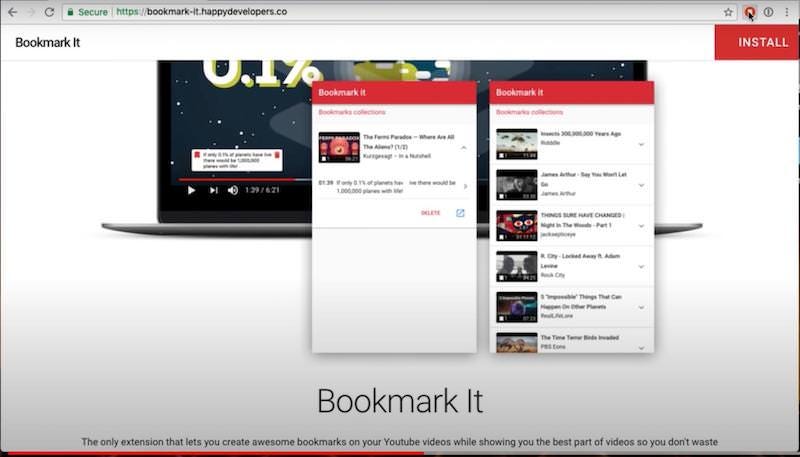Reload the page with the refresh icon
Screen dimensions: 800x457
[49, 12]
